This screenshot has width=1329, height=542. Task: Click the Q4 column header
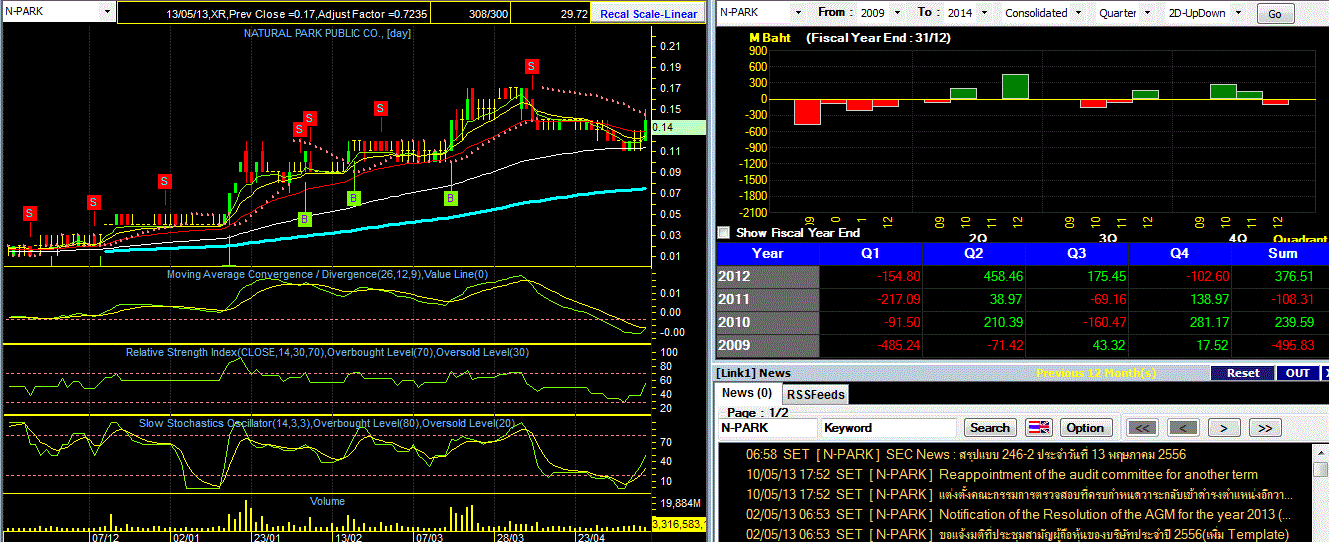coord(1180,253)
